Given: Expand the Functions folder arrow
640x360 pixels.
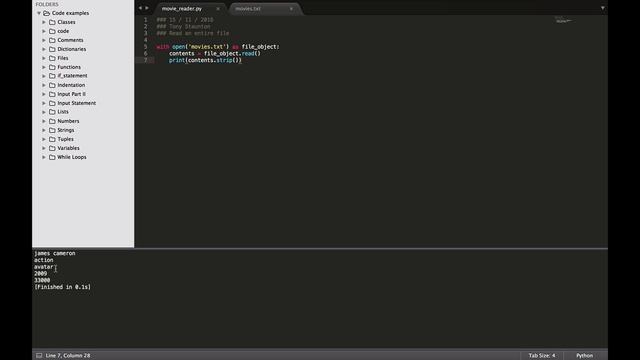Looking at the screenshot, I should tap(44, 67).
